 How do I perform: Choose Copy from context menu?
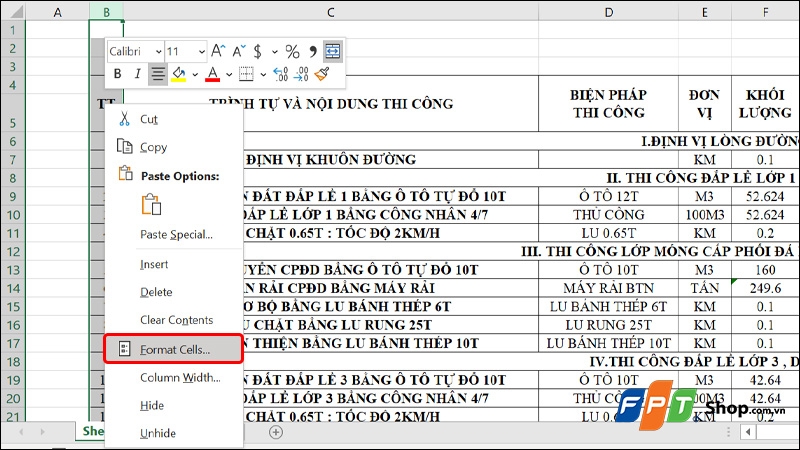(x=173, y=147)
